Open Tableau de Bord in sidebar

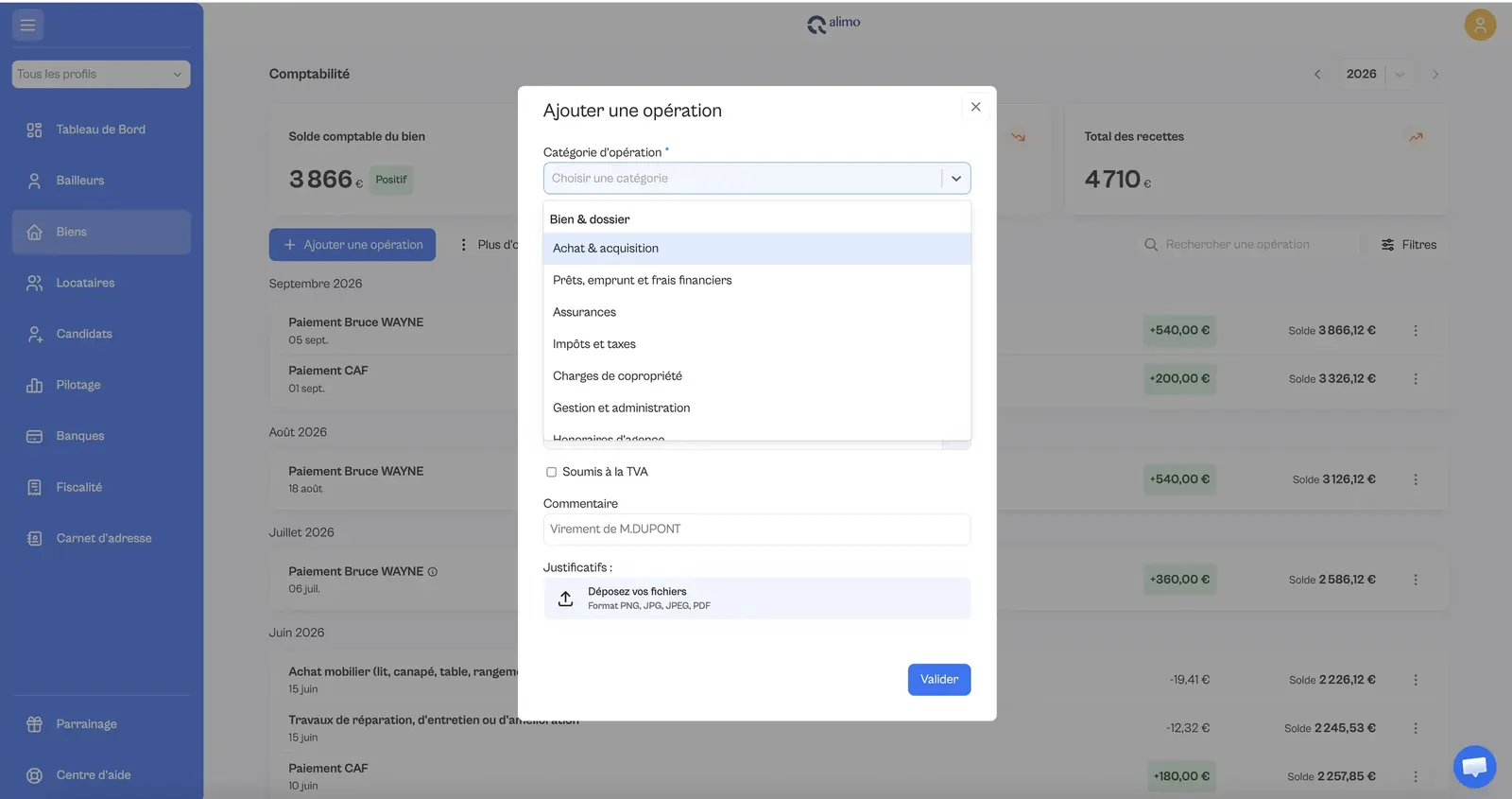[x=101, y=130]
